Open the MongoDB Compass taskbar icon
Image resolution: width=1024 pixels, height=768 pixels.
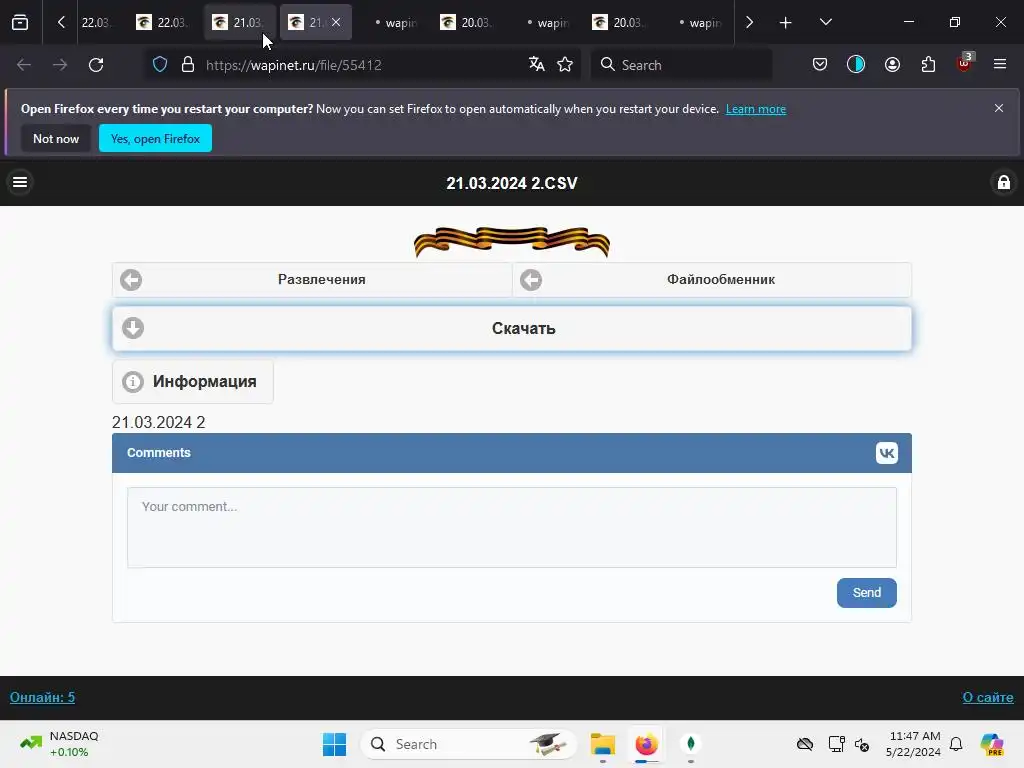pyautogui.click(x=690, y=744)
